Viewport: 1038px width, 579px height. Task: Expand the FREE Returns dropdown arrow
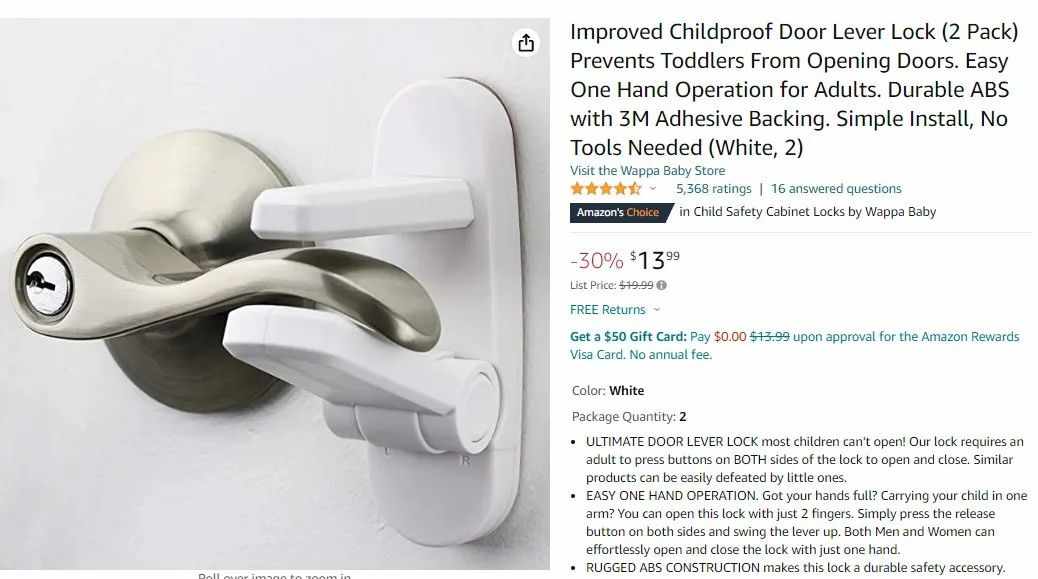(x=657, y=310)
